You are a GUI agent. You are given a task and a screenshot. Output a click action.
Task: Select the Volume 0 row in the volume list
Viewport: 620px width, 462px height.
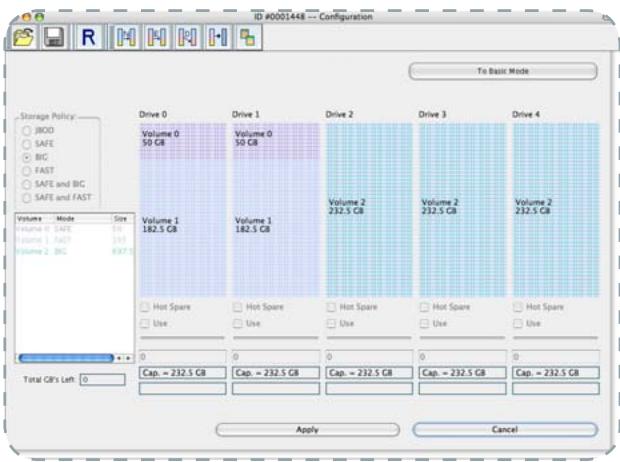click(x=75, y=229)
